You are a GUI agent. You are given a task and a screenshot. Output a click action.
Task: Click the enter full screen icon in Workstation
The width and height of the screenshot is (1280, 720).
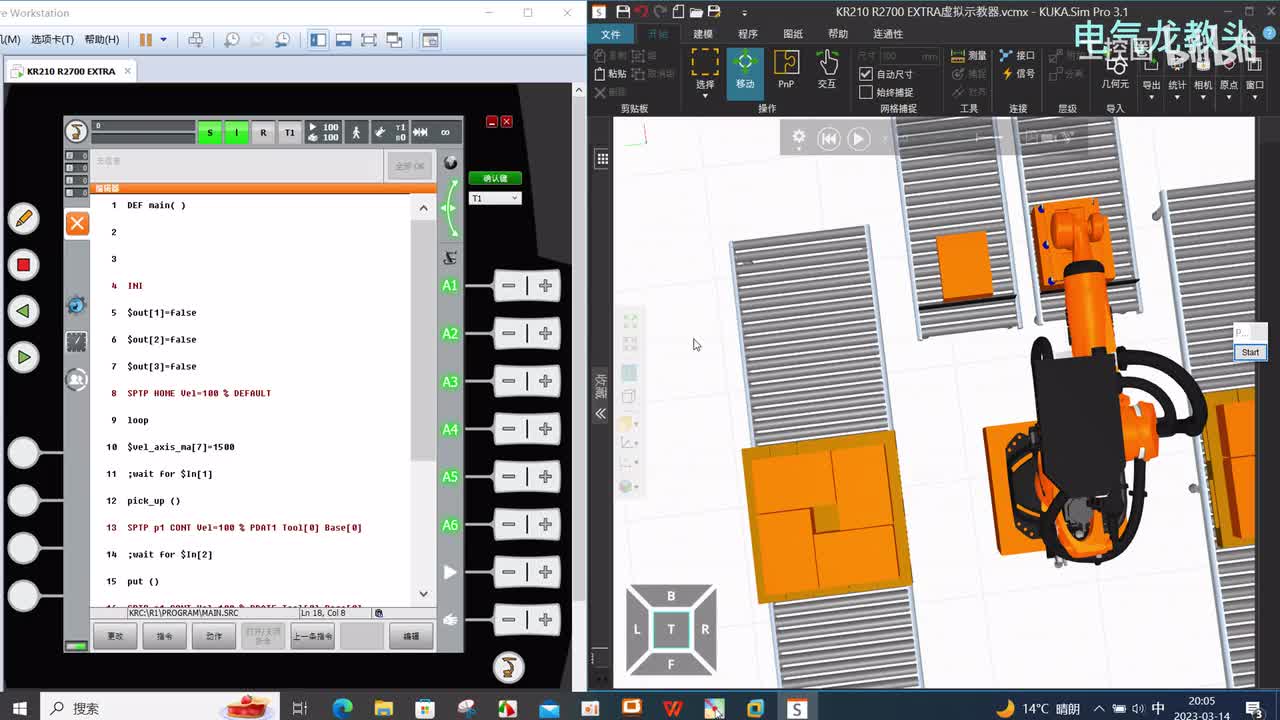pyautogui.click(x=369, y=40)
